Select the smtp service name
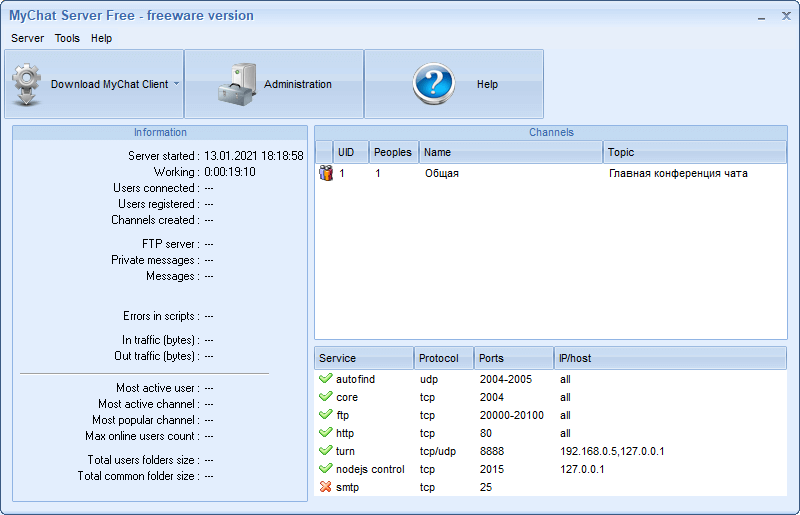800x515 pixels. coord(347,487)
